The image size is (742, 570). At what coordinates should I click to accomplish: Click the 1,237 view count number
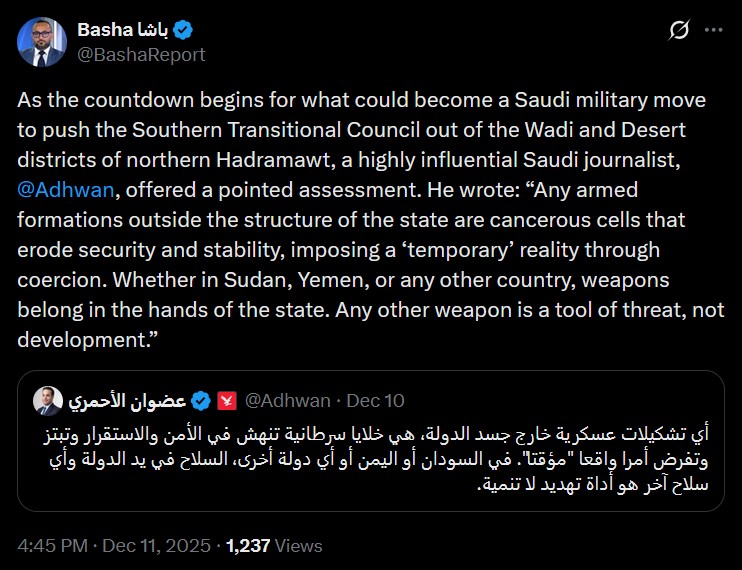click(249, 546)
